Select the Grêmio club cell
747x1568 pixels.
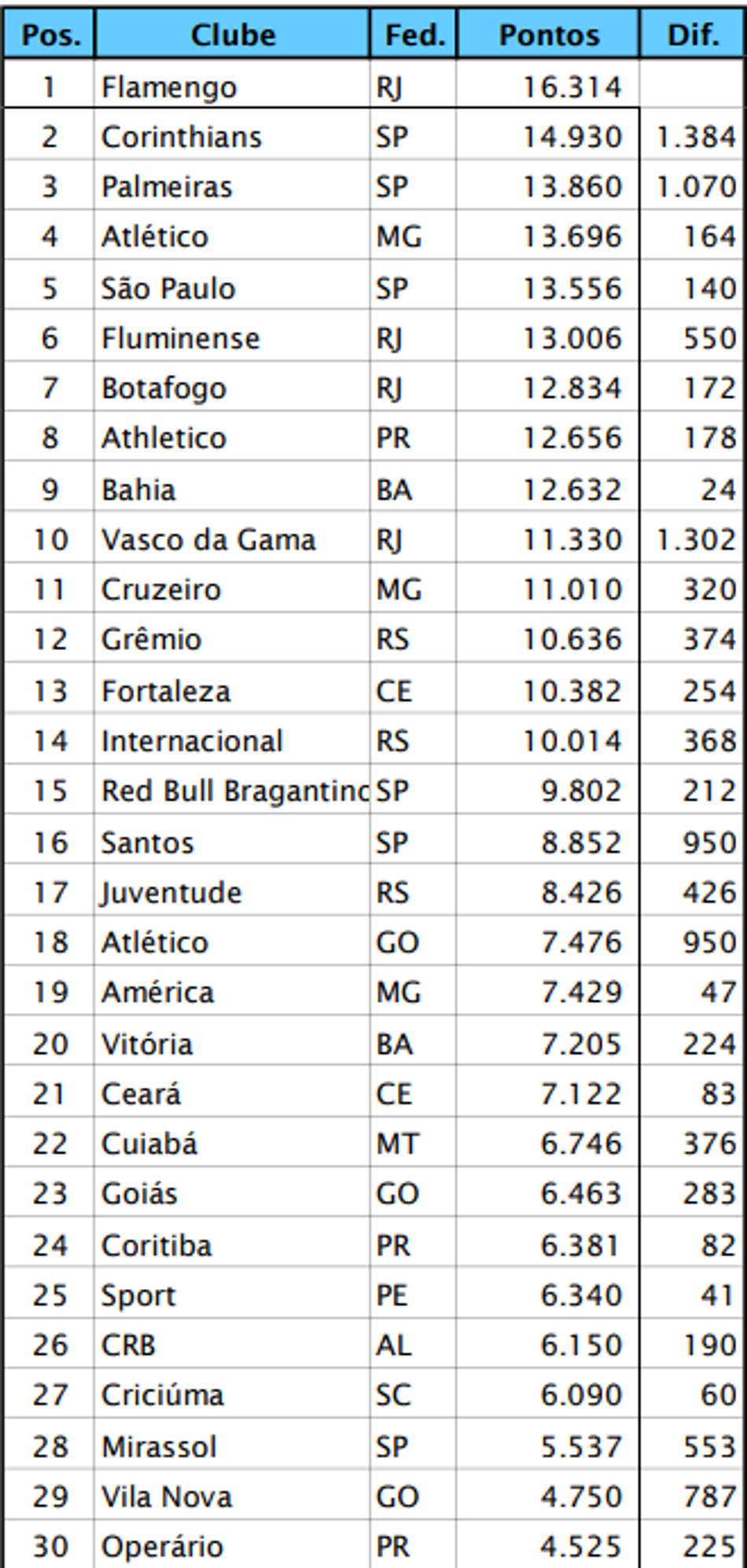(x=232, y=639)
